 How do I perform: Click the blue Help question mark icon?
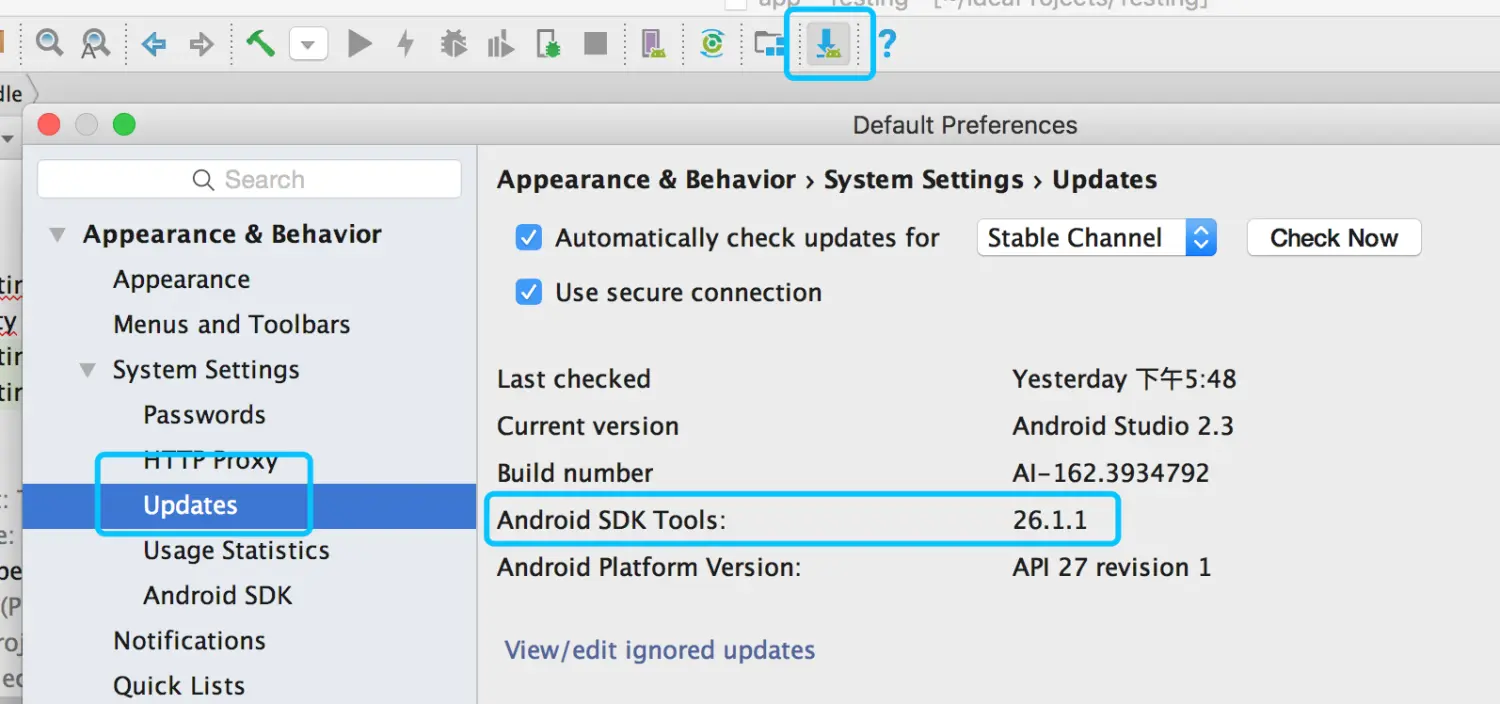click(886, 43)
